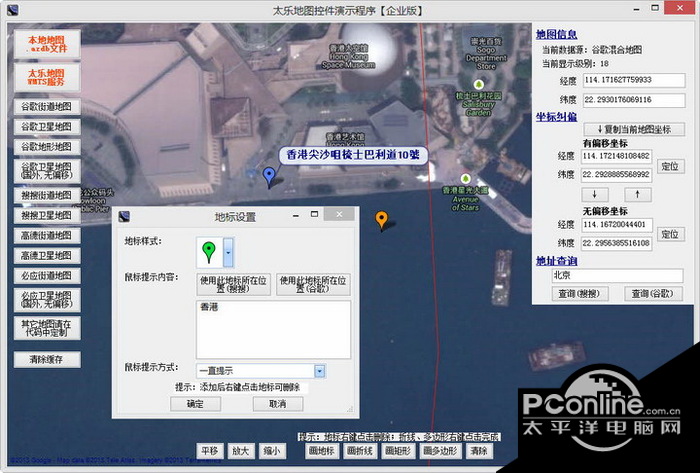Open 本地地图 .ardb文件 option
This screenshot has height=473, width=700.
47,44
